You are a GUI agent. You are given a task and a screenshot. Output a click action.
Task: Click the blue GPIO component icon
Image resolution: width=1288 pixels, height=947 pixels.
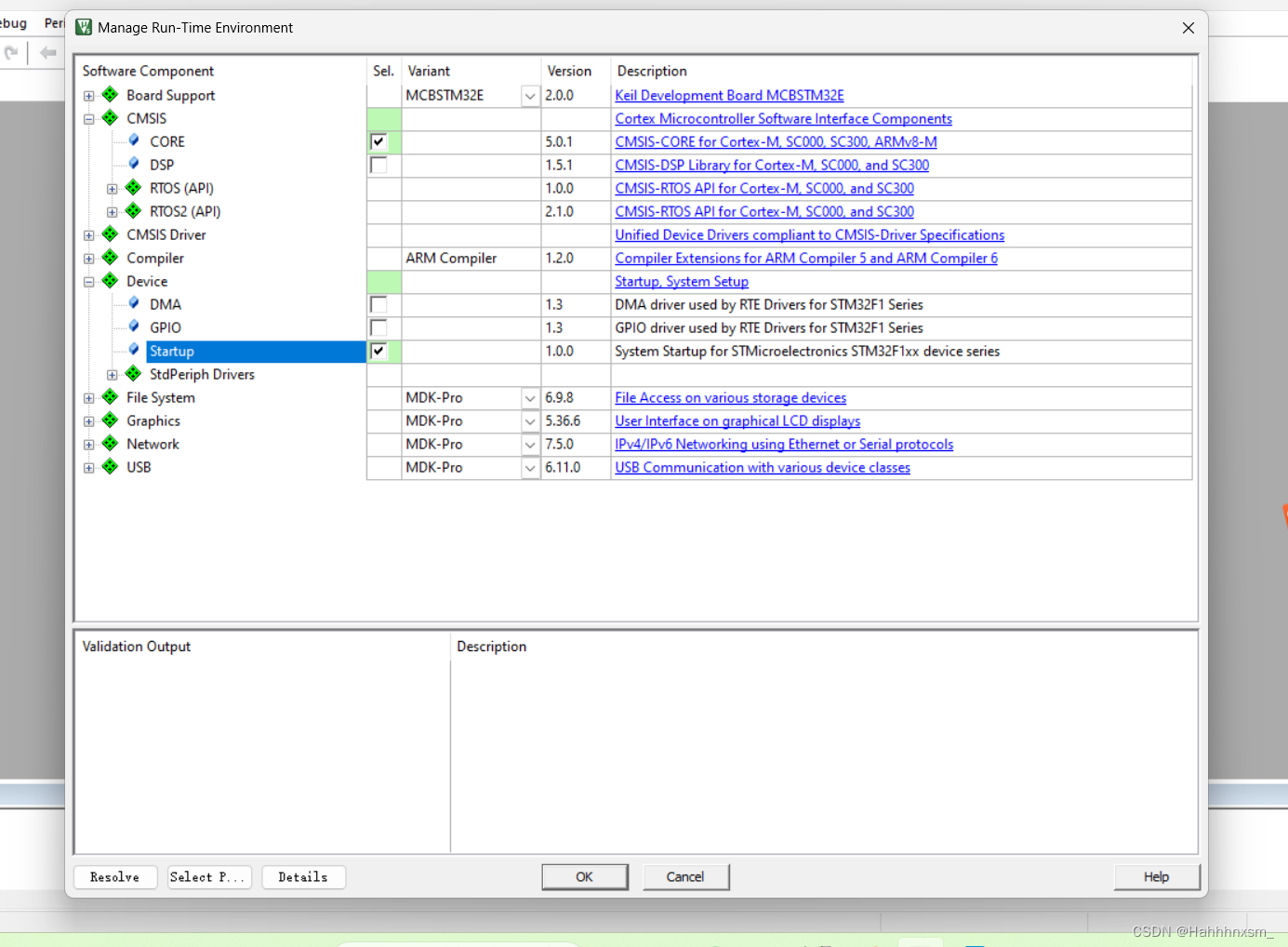(x=134, y=327)
